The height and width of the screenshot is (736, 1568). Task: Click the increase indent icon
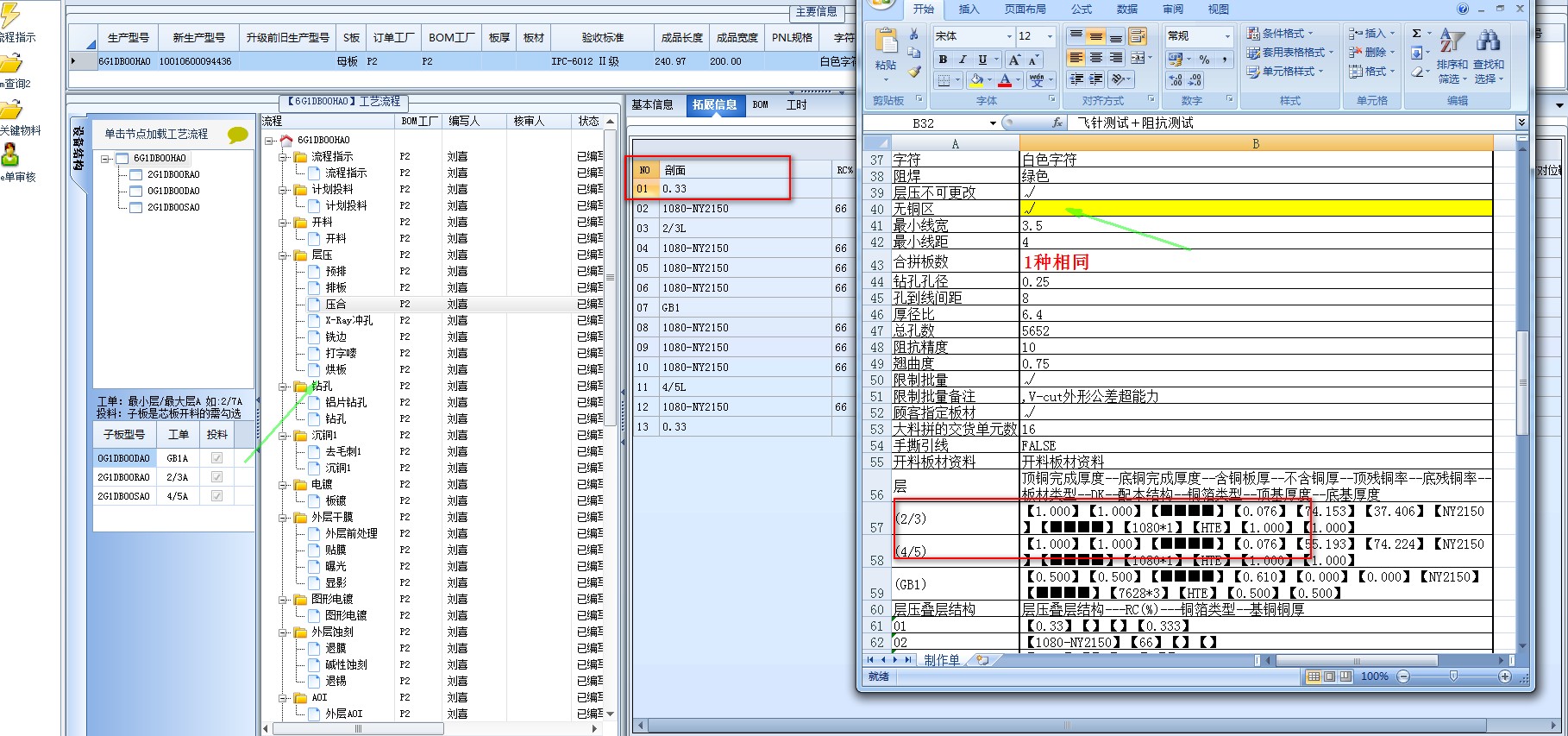1096,79
